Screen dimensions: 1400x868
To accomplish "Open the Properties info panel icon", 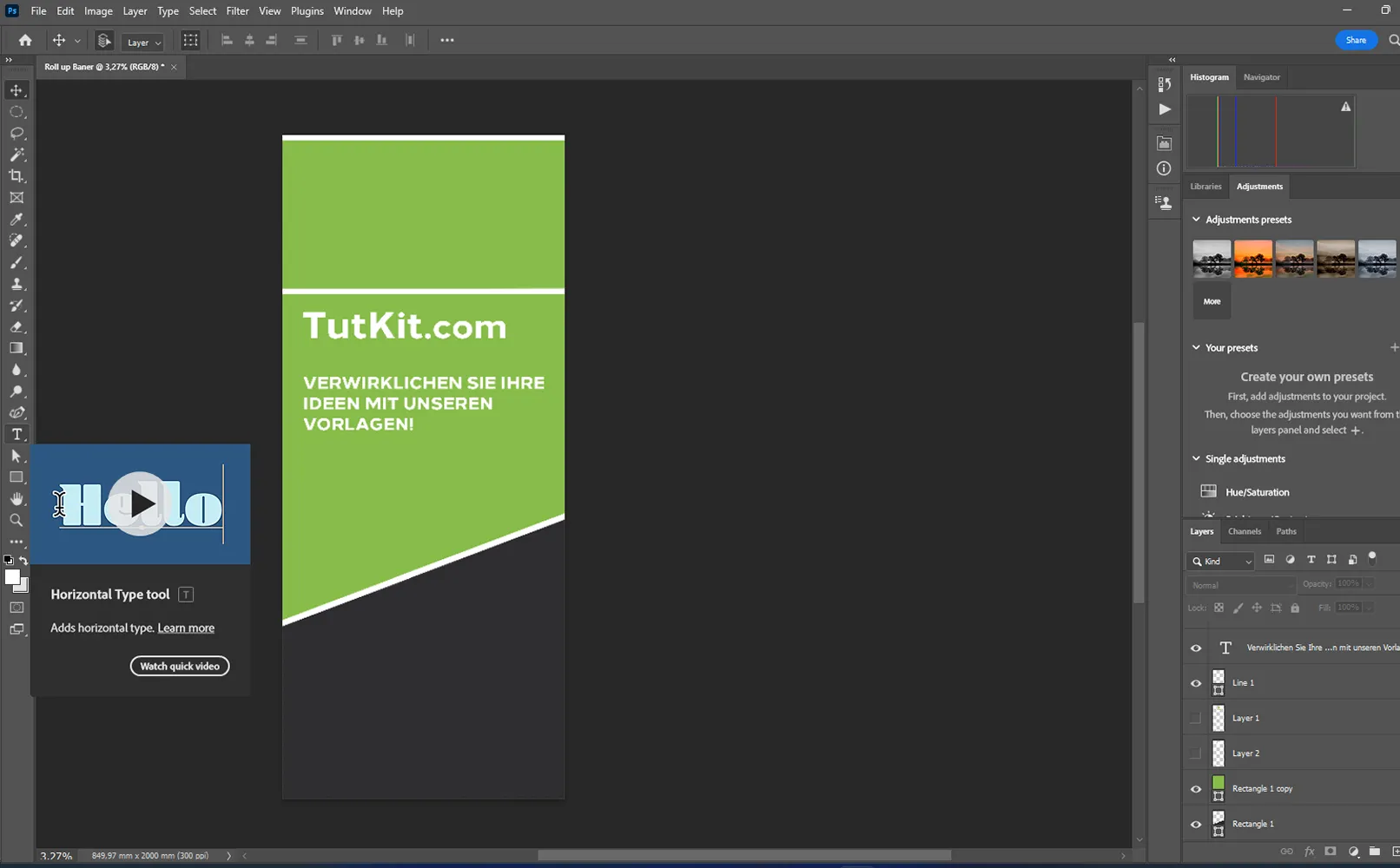I will (x=1165, y=168).
